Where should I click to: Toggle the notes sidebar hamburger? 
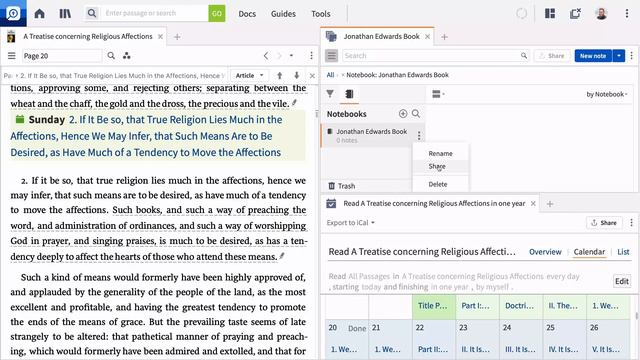(x=331, y=56)
